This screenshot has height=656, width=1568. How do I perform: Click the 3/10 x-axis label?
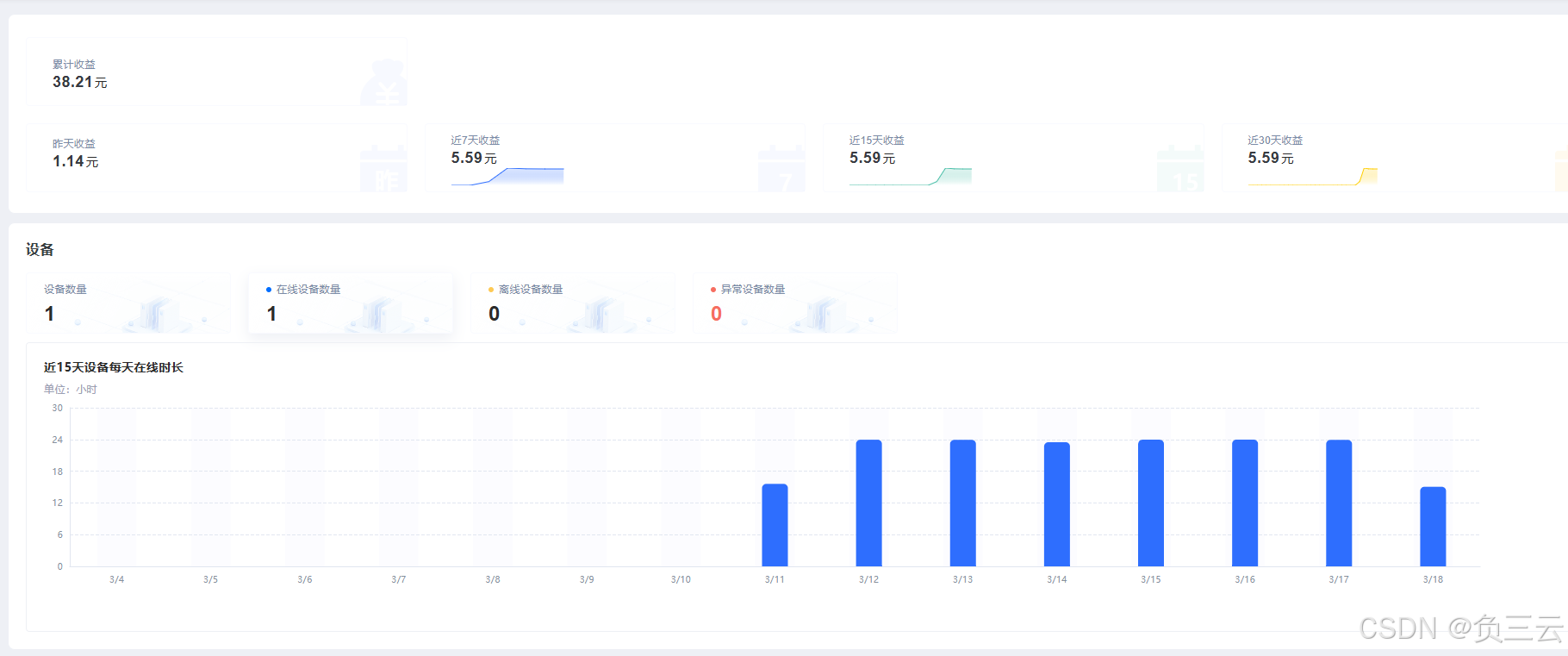(681, 579)
